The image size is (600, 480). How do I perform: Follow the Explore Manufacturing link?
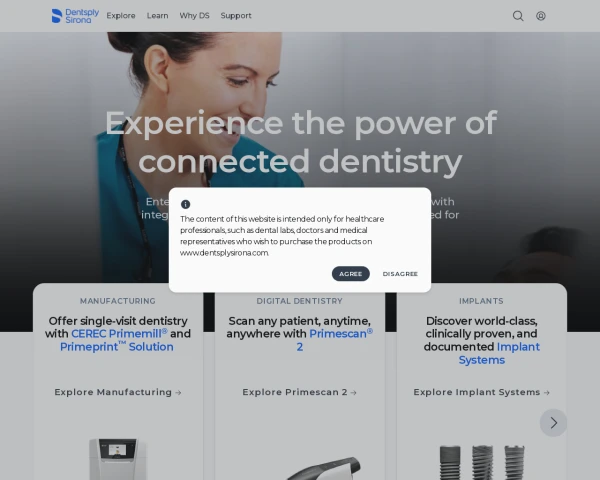pyautogui.click(x=118, y=392)
